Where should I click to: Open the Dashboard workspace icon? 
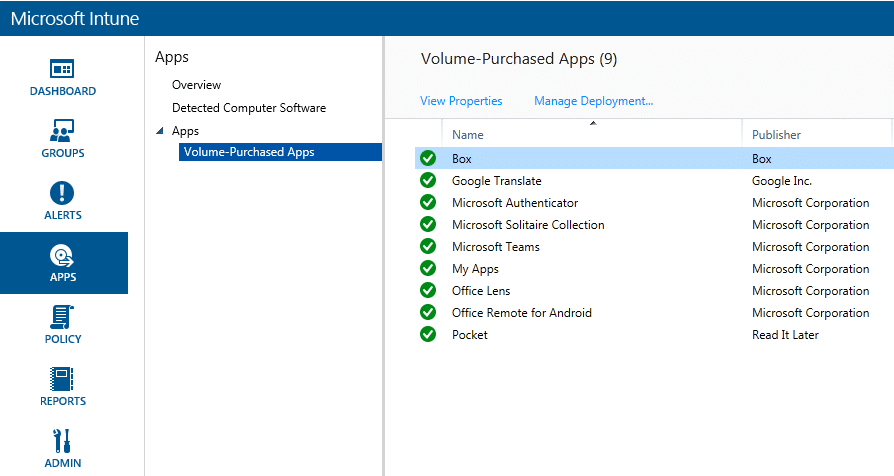click(62, 69)
